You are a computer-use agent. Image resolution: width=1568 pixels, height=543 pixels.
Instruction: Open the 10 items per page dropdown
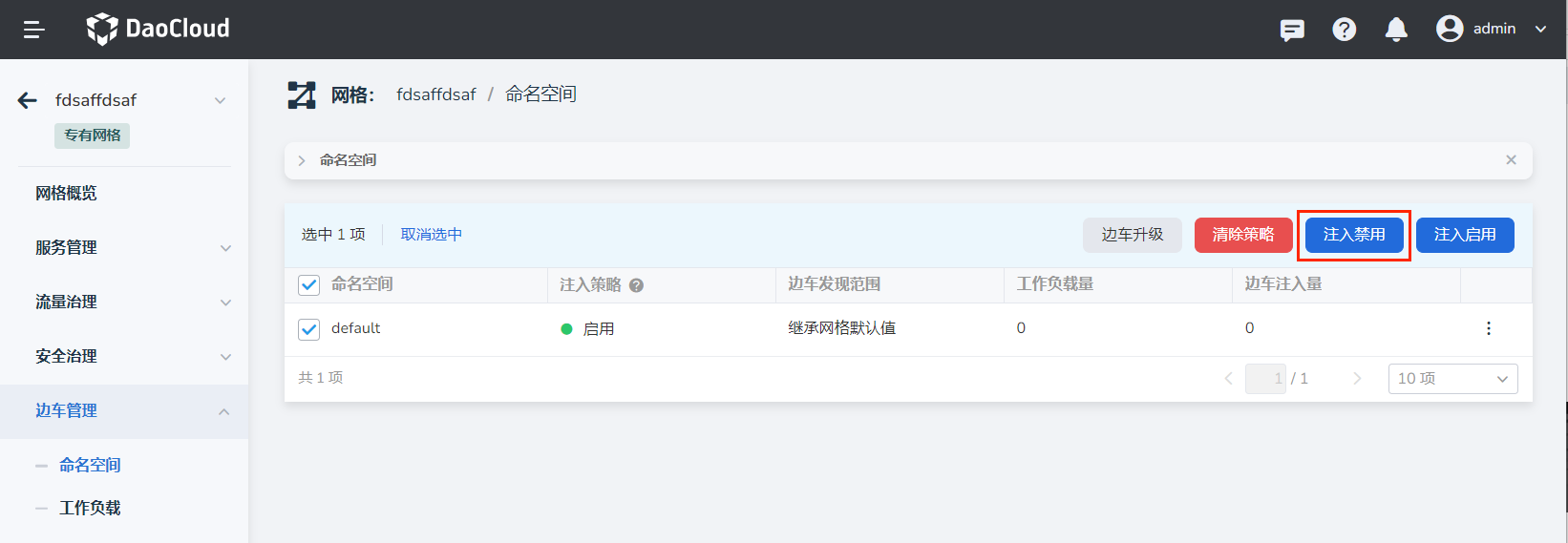1452,379
